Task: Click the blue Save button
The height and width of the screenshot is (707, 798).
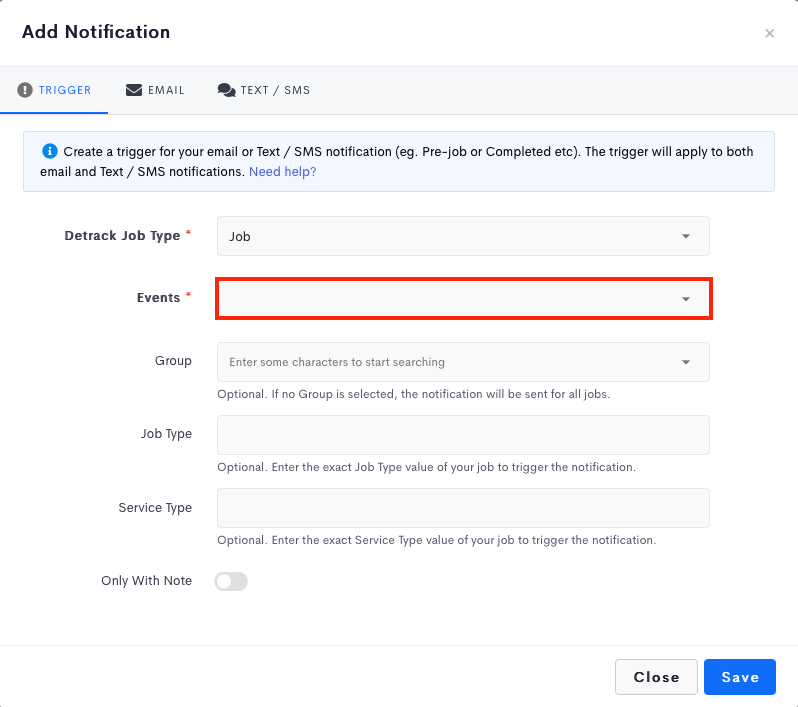Action: (739, 677)
